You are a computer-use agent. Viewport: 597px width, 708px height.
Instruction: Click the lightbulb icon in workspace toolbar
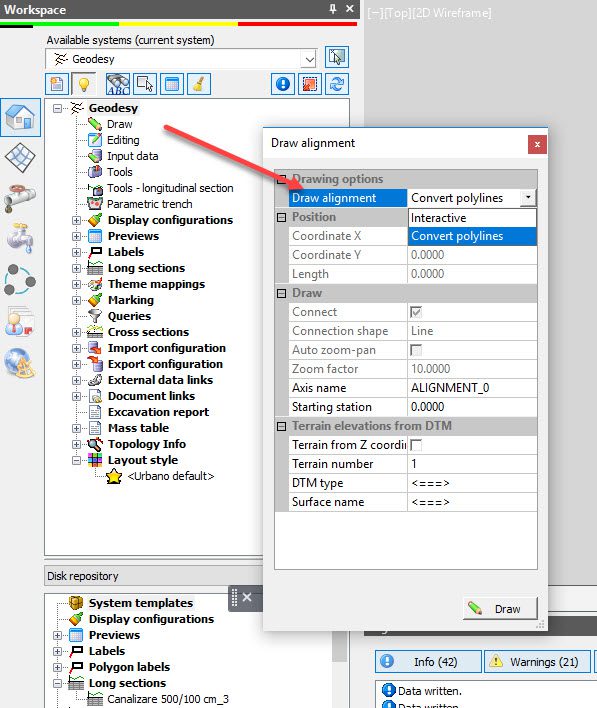[84, 84]
